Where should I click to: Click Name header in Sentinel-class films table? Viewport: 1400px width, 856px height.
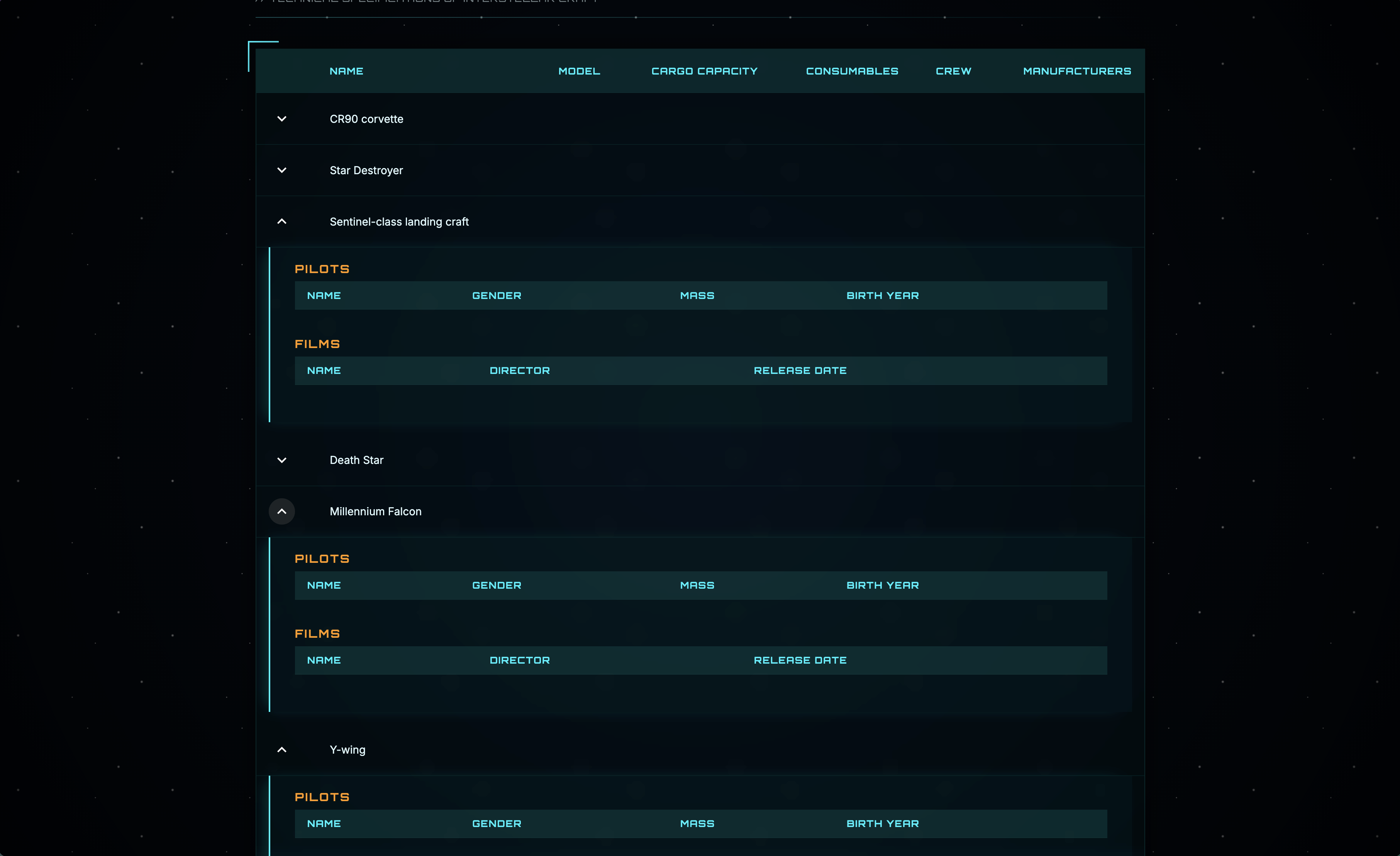324,370
